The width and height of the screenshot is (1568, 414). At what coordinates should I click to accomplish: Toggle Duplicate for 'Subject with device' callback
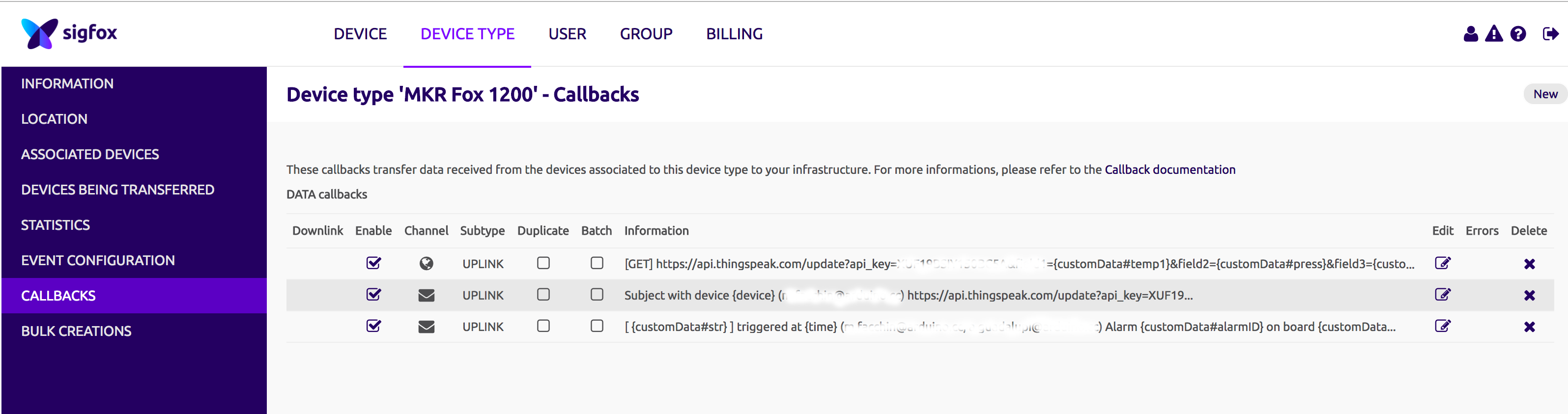coord(543,295)
